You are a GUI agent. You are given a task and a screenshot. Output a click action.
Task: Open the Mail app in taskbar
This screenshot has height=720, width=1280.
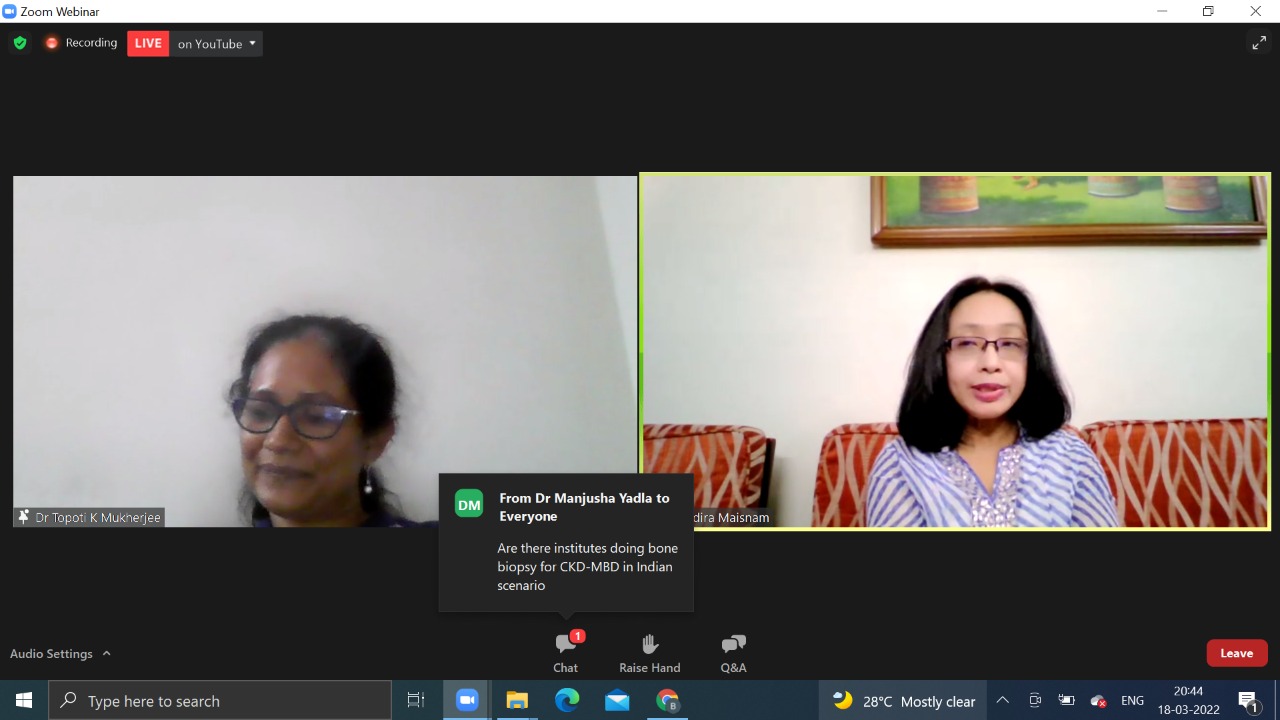coord(617,701)
